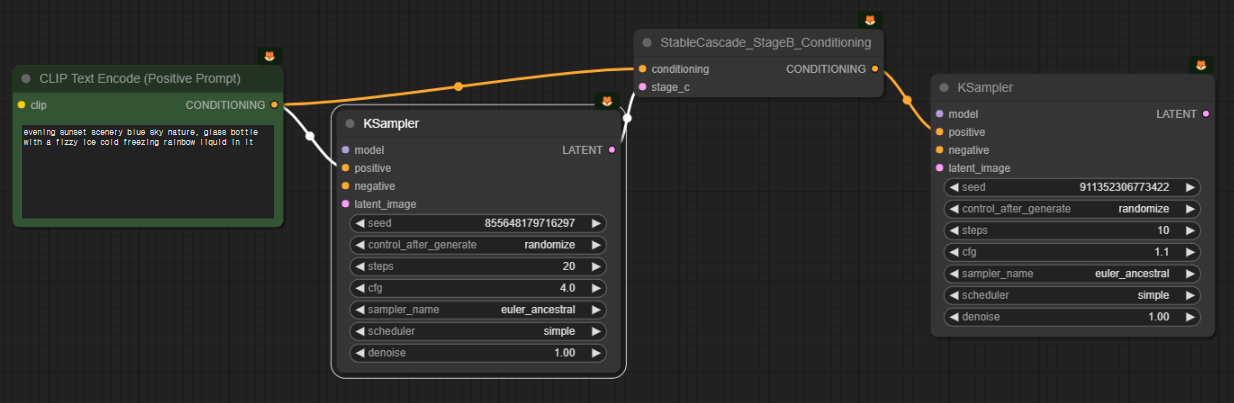The image size is (1234, 403).
Task: Click negative input socket on KSampler with seed 911352306773422
Action: pyautogui.click(x=939, y=150)
